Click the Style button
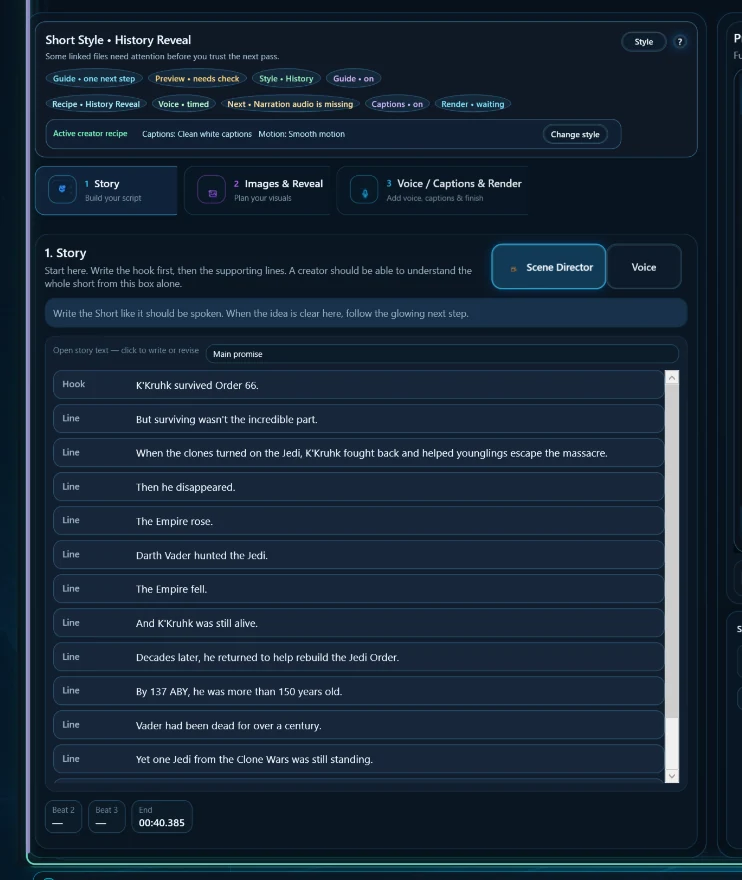 click(644, 42)
